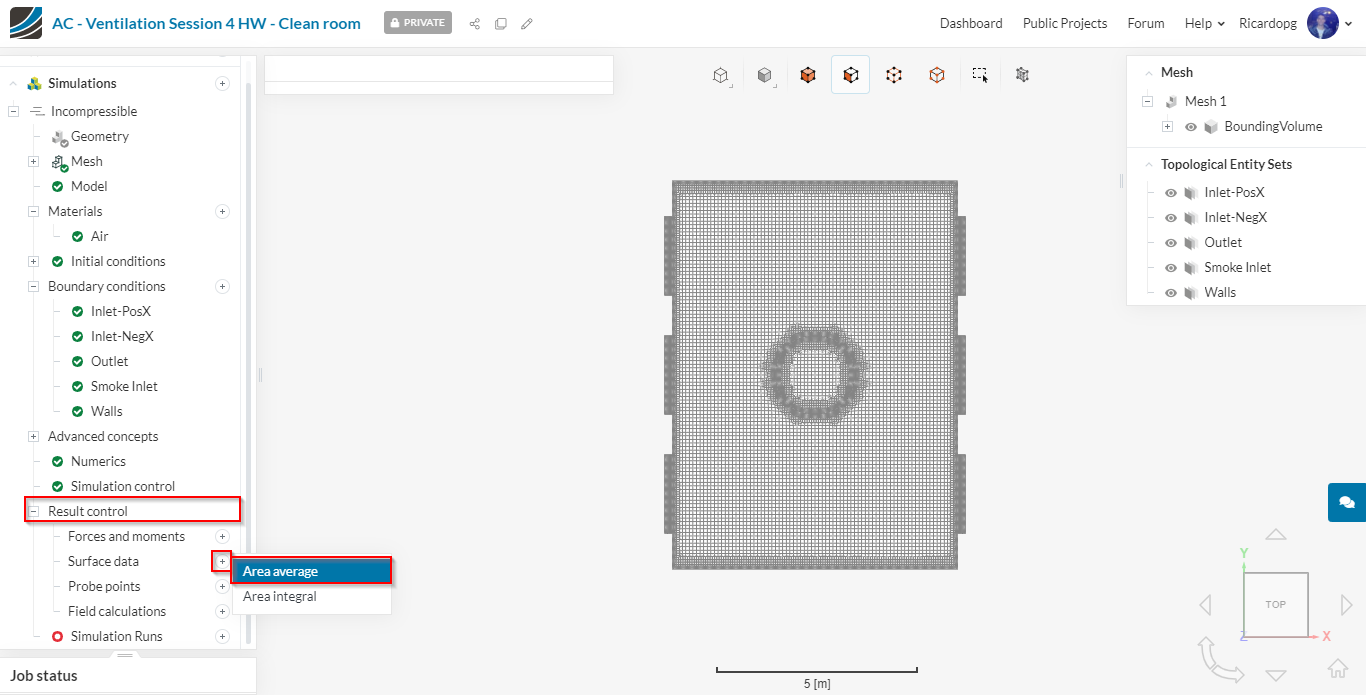Click the SimScale logo icon
The width and height of the screenshot is (1366, 695).
click(25, 22)
